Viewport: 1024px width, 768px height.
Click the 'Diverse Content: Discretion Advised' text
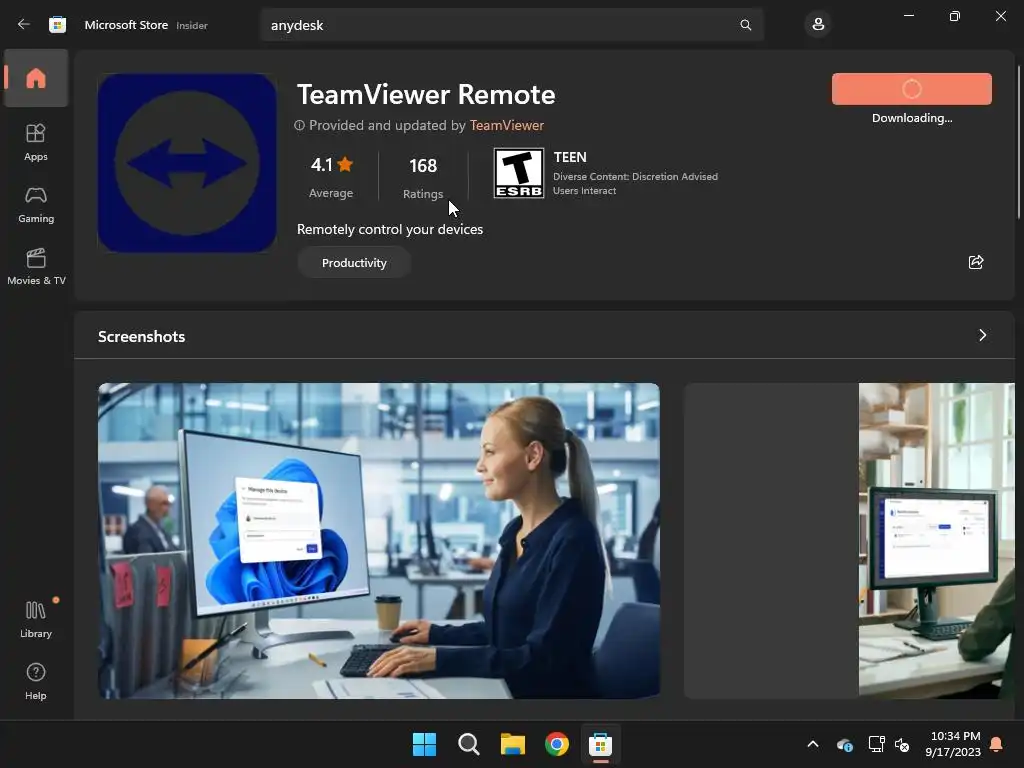635,176
